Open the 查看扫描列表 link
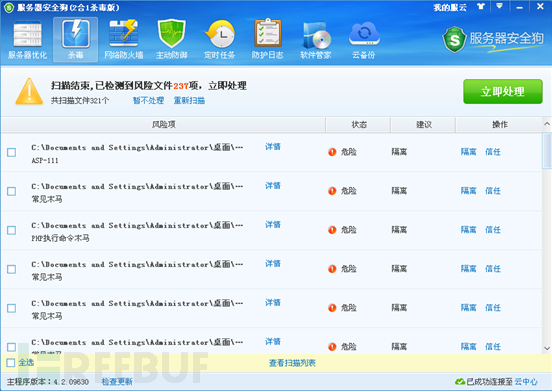Image resolution: width=552 pixels, height=392 pixels. [x=292, y=363]
